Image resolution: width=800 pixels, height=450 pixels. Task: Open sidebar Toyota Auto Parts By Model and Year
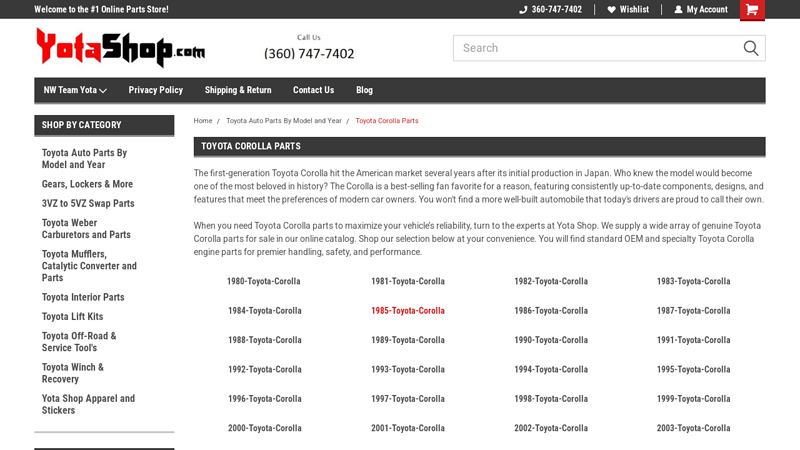84,159
